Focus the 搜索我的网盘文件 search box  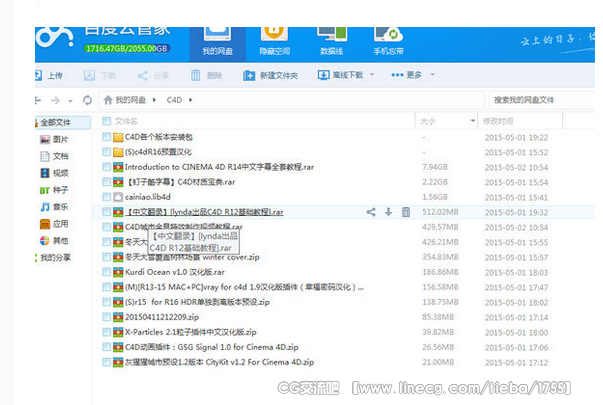coord(542,100)
